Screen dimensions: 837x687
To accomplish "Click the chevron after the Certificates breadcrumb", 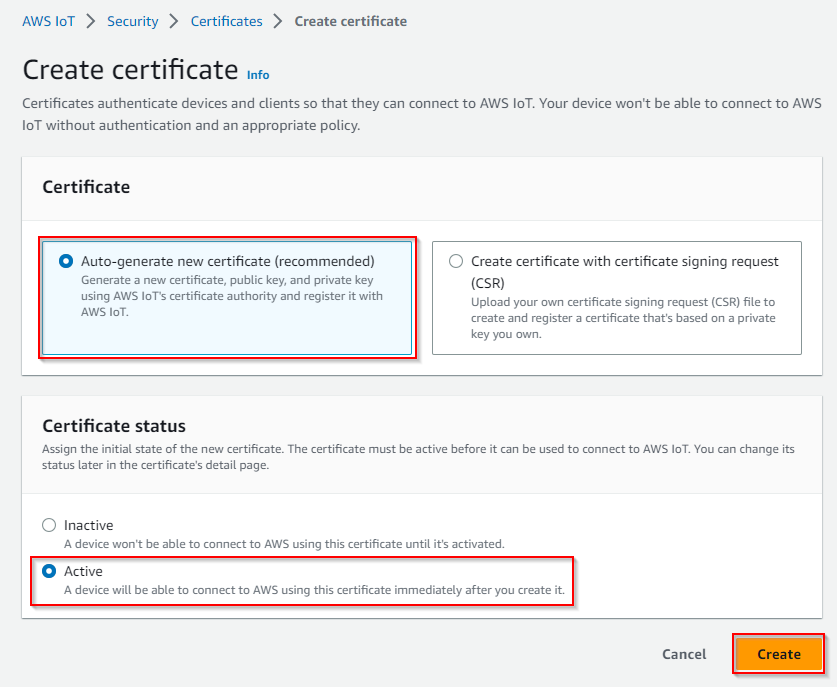I will [278, 21].
